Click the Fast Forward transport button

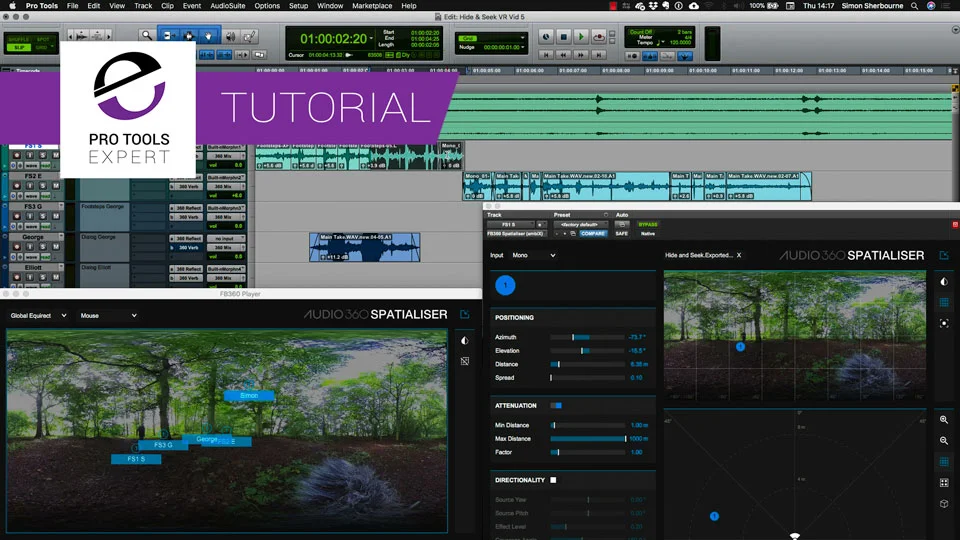pos(581,55)
